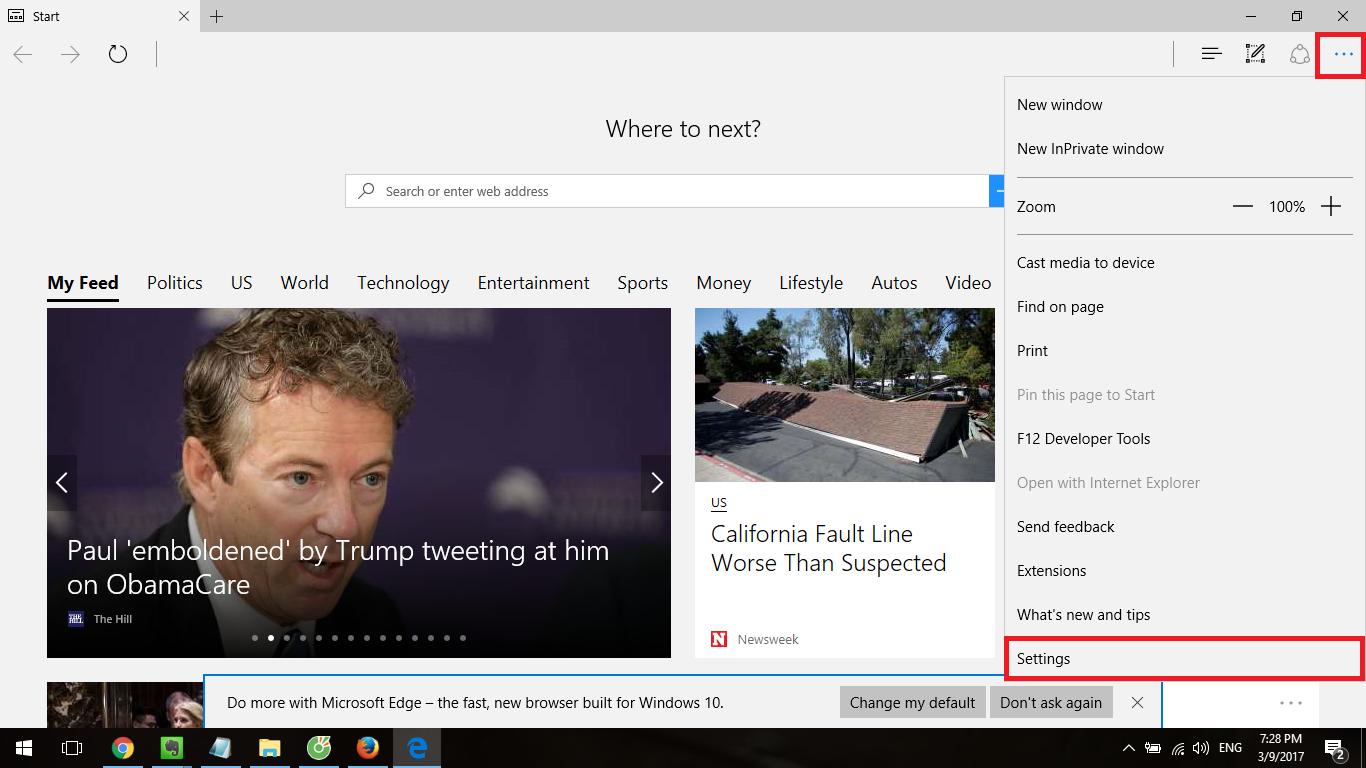Image resolution: width=1366 pixels, height=768 pixels.
Task: Launch Google Chrome from the taskbar
Action: click(x=123, y=748)
